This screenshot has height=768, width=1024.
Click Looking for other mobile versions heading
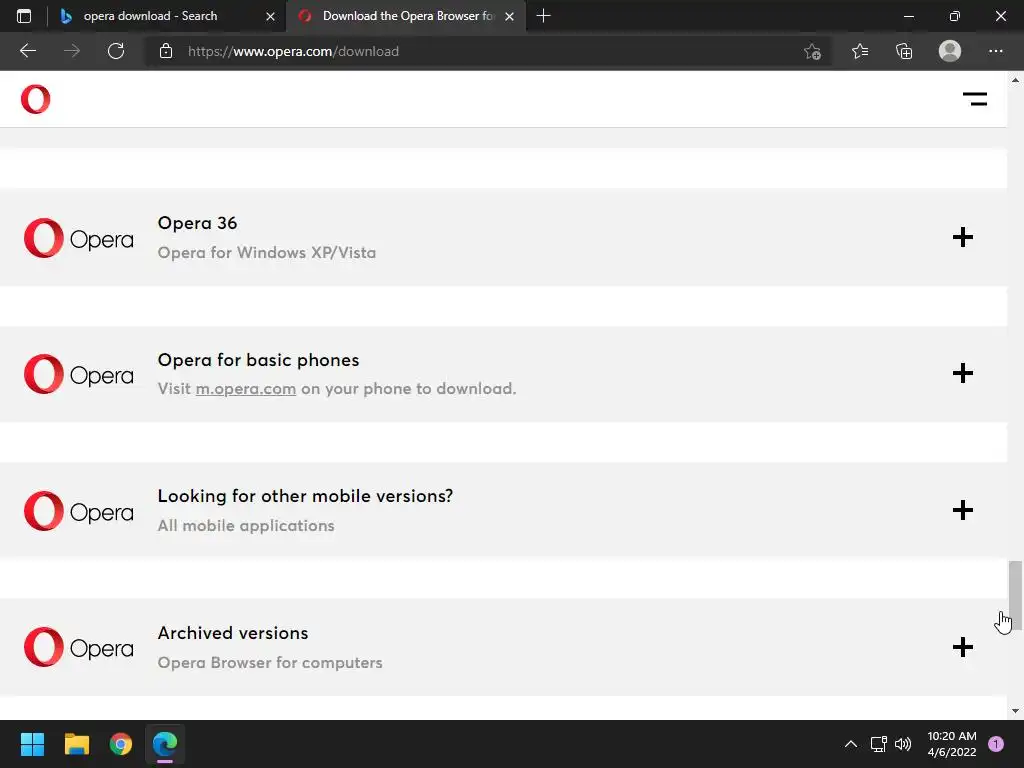[305, 496]
